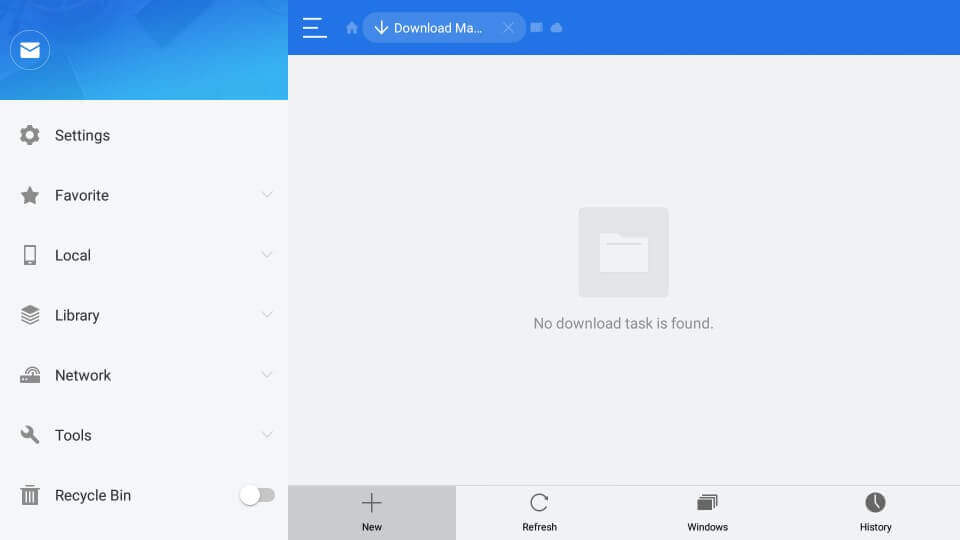960x540 pixels.
Task: Click the New button
Action: point(372,512)
